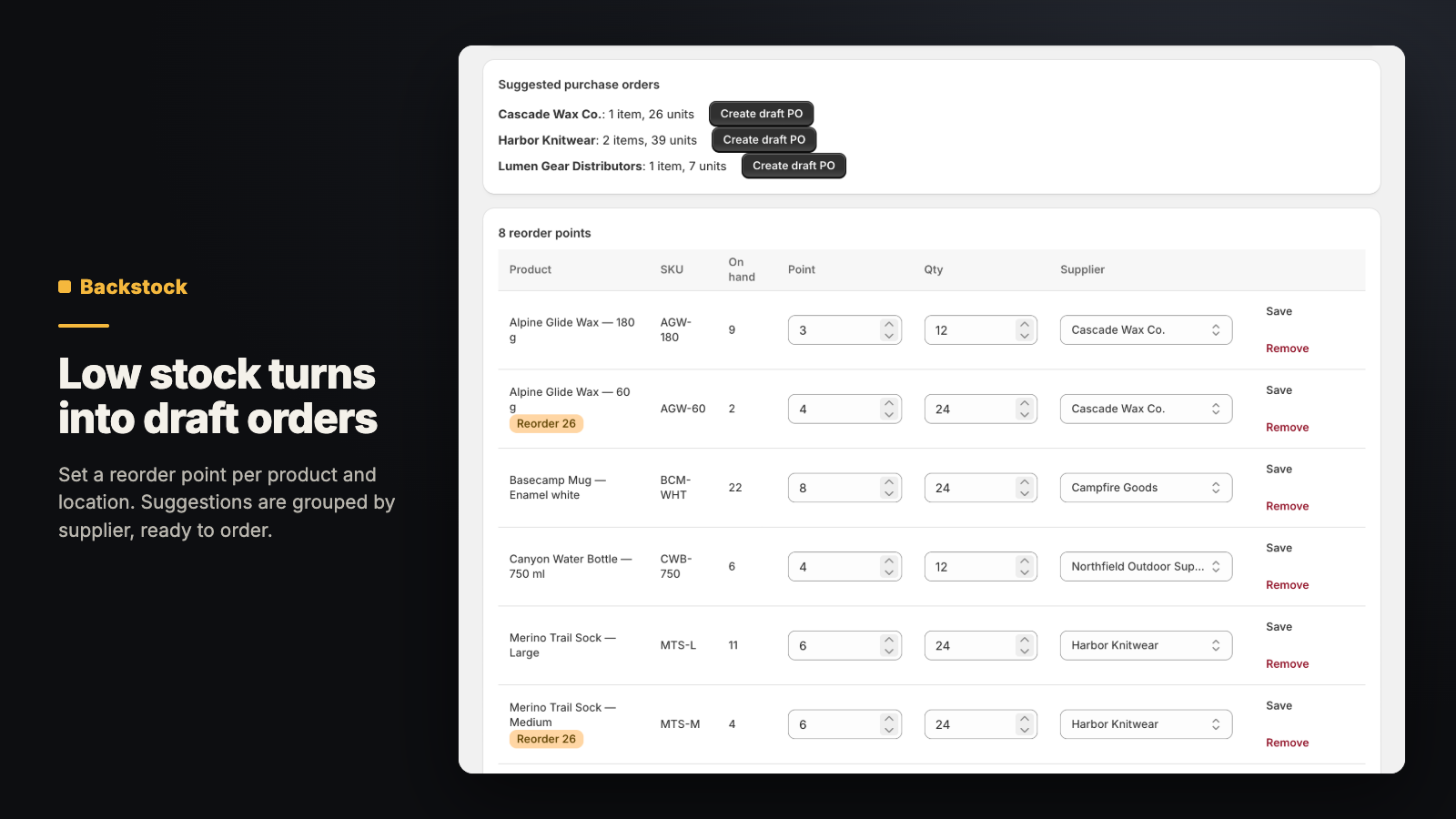Click the Qty field for MTS-L
Viewport: 1456px width, 819px height.
point(981,646)
